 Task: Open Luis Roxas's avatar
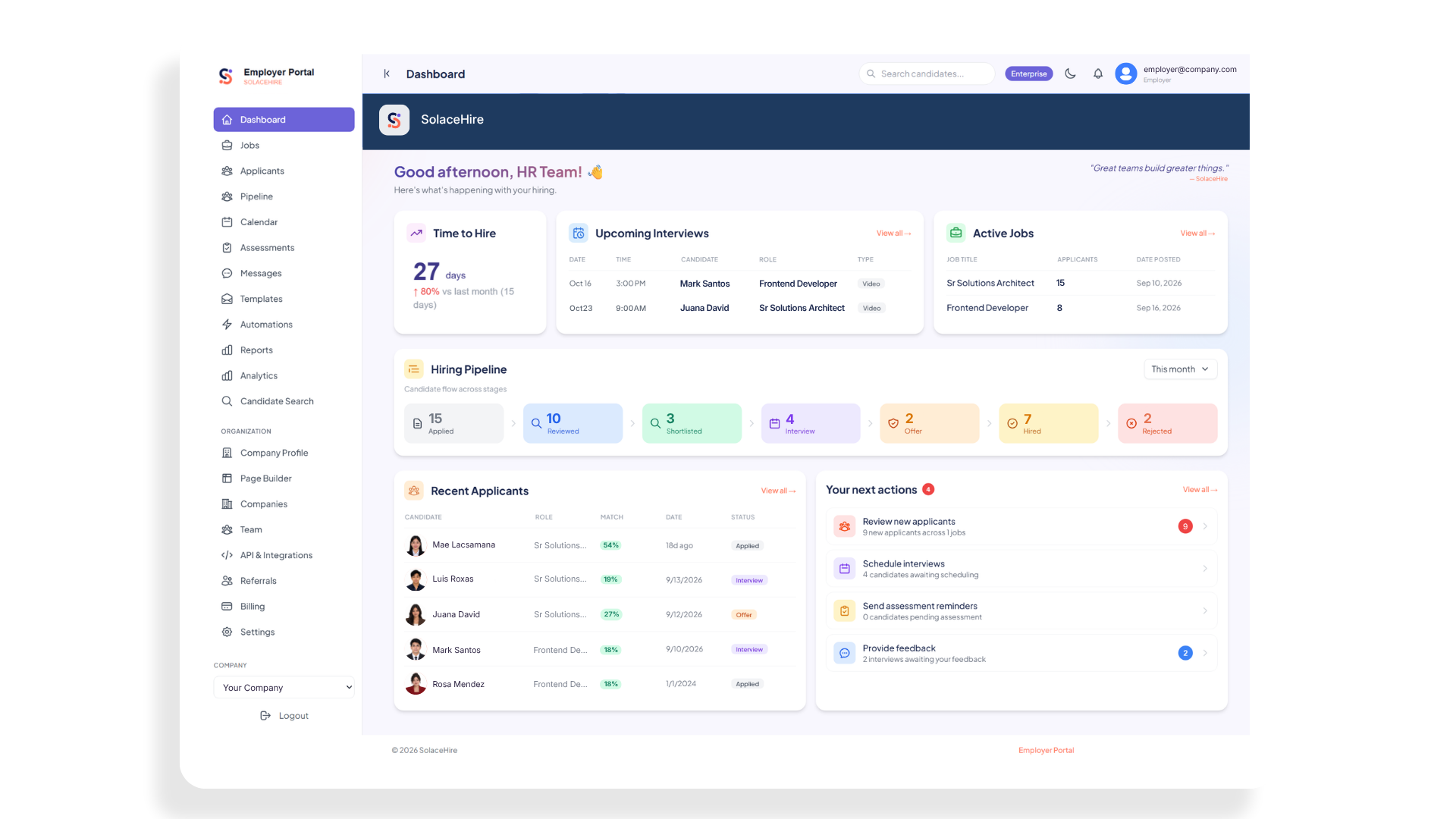(416, 579)
